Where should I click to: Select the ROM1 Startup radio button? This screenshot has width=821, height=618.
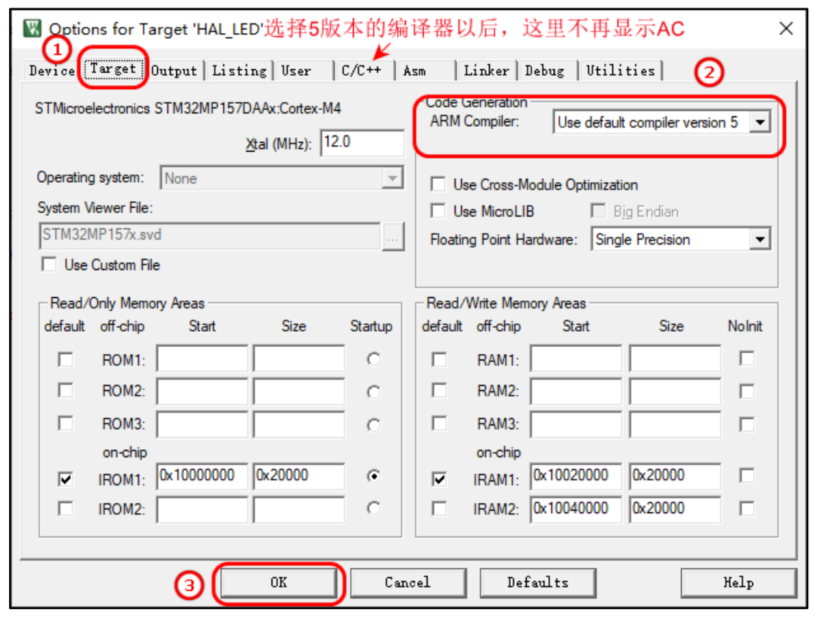(x=373, y=359)
